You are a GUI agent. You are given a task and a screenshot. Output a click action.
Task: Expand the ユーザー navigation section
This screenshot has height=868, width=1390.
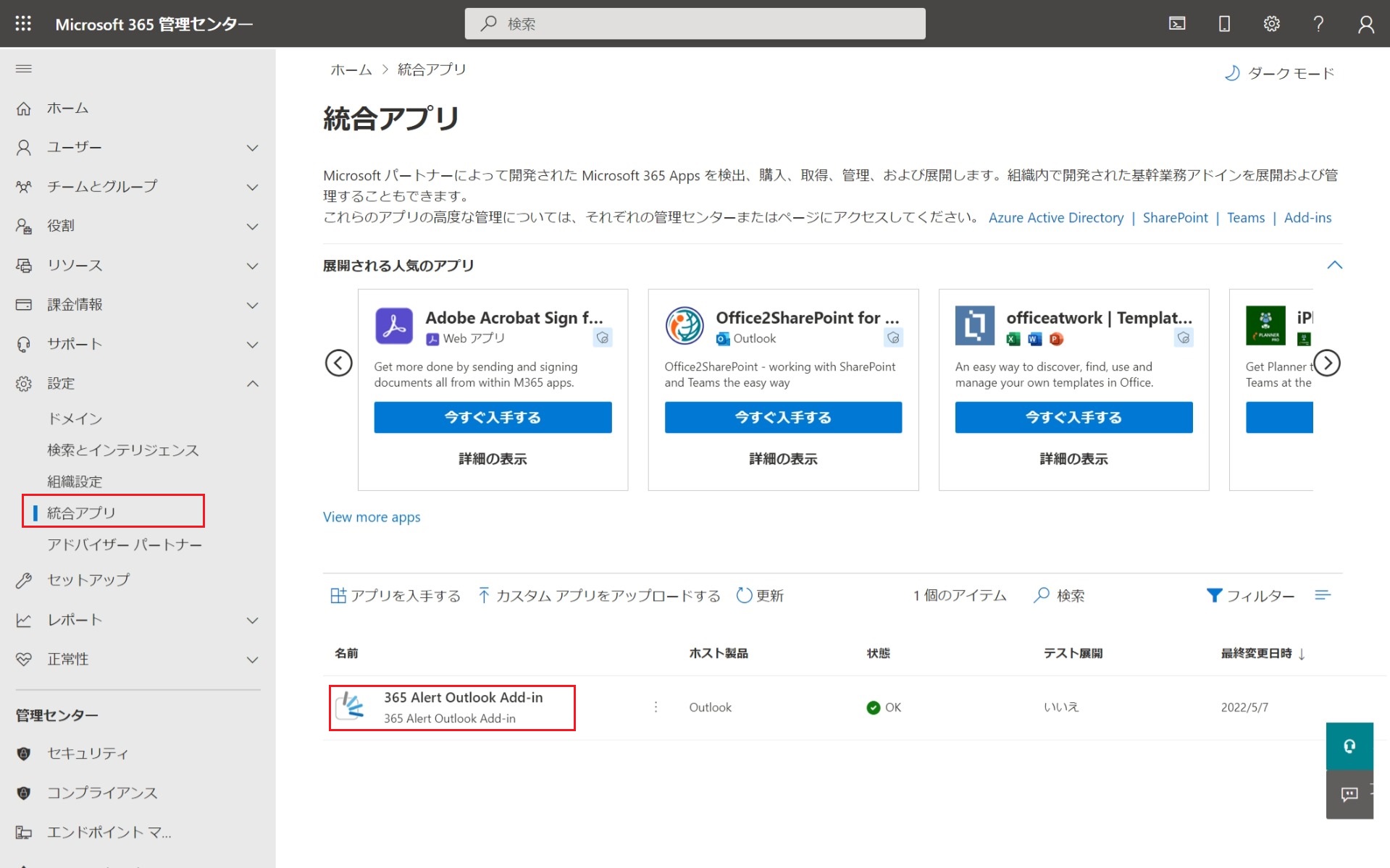[x=252, y=148]
